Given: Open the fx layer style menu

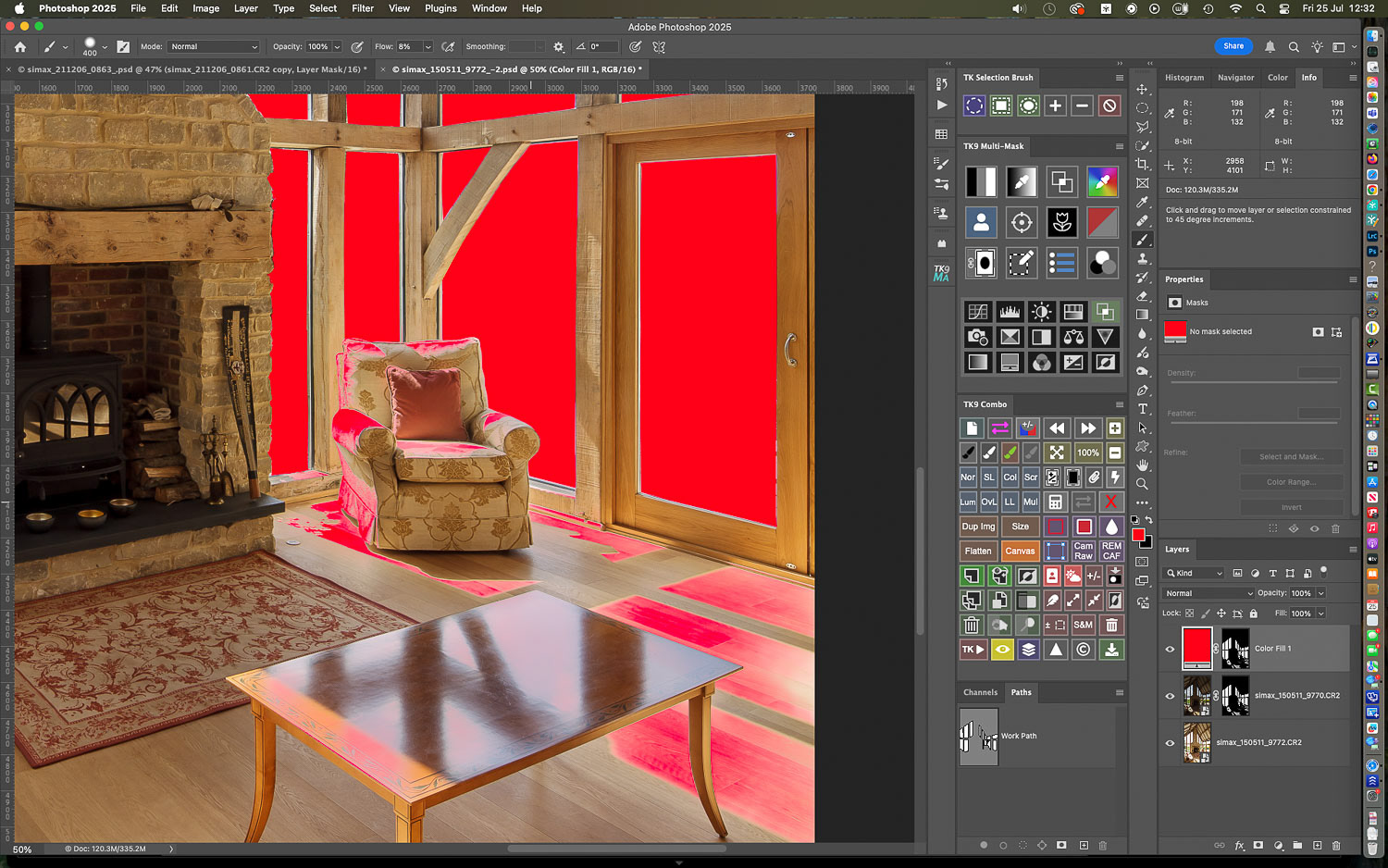Looking at the screenshot, I should [x=1239, y=845].
